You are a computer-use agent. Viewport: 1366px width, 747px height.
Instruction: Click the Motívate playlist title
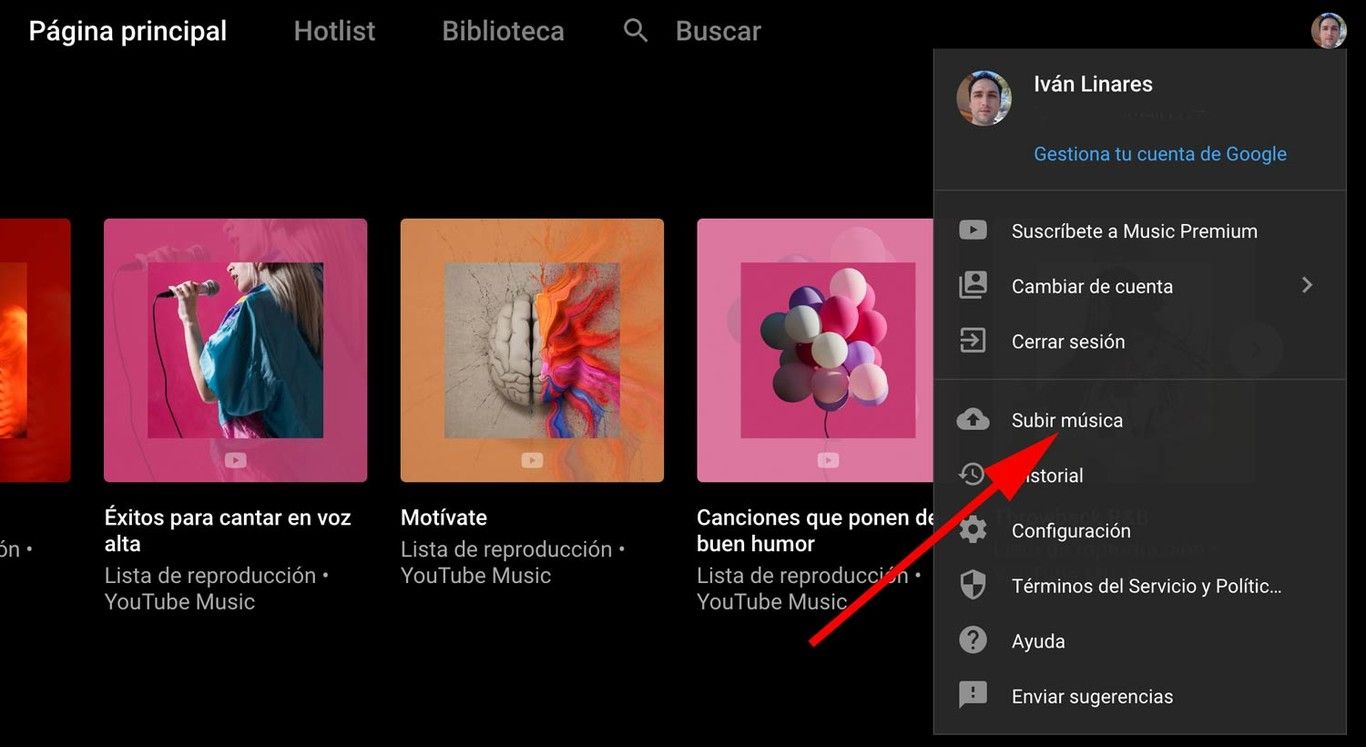[x=444, y=518]
